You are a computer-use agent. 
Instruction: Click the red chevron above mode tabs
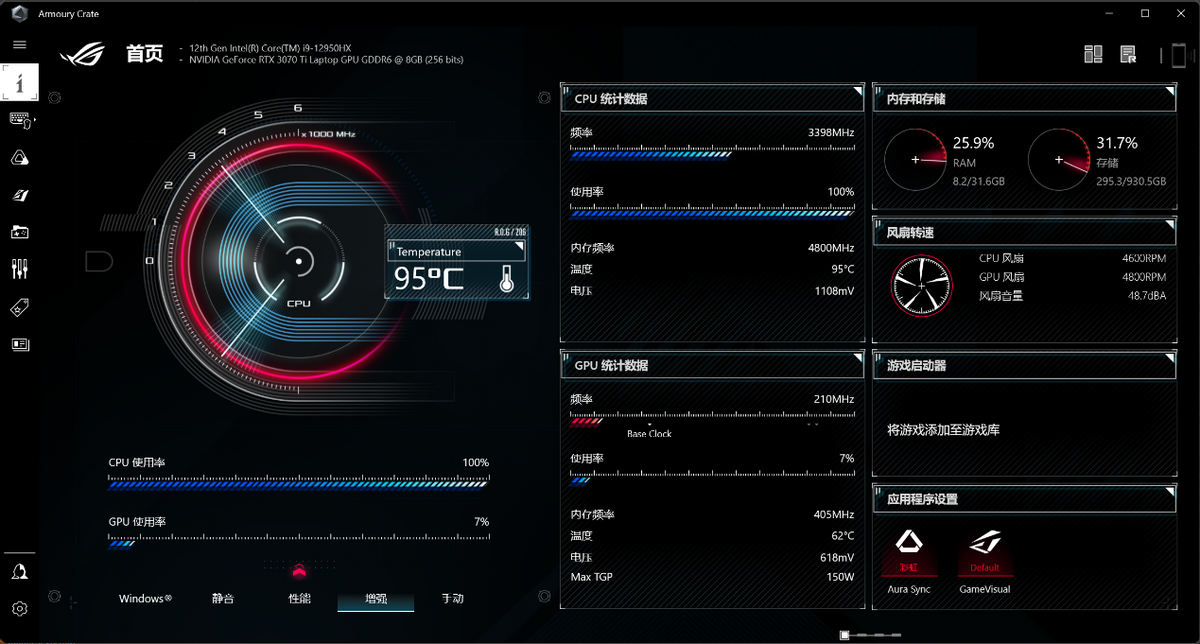(298, 571)
